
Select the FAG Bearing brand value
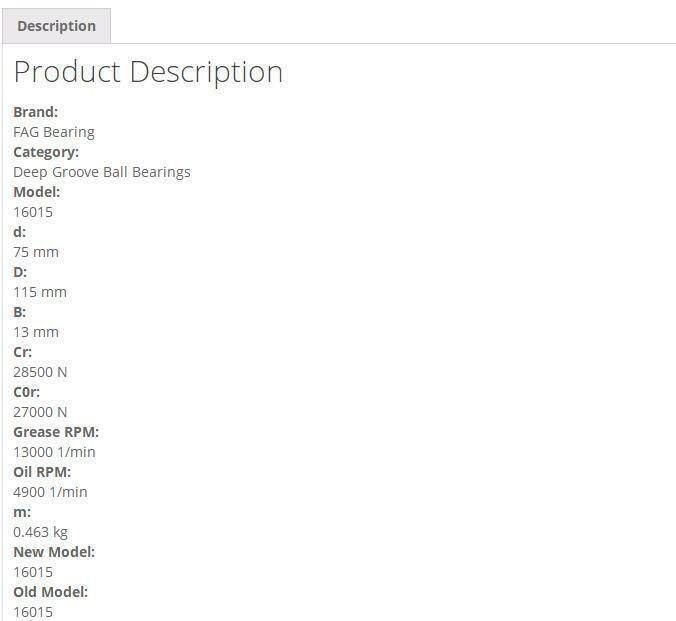click(x=54, y=132)
